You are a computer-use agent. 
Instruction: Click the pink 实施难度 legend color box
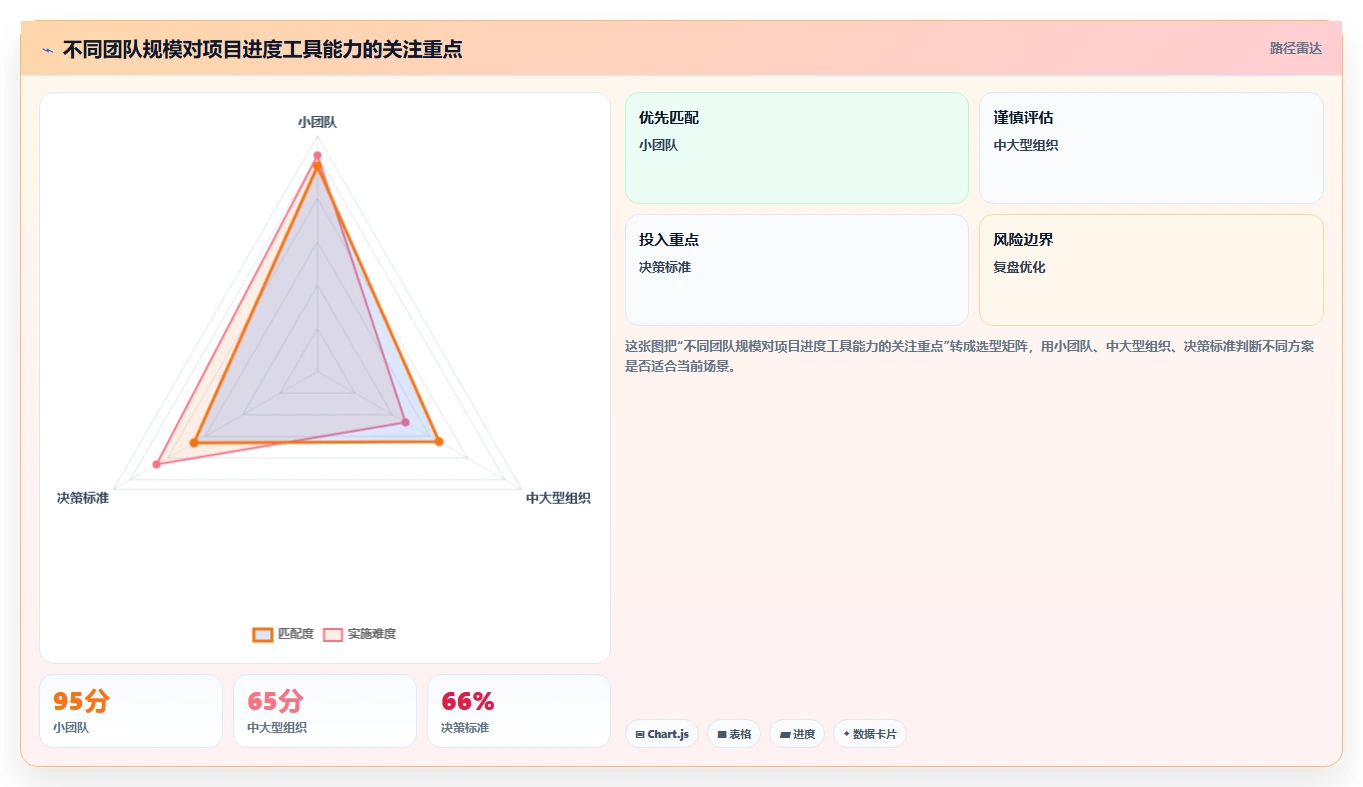coord(333,634)
